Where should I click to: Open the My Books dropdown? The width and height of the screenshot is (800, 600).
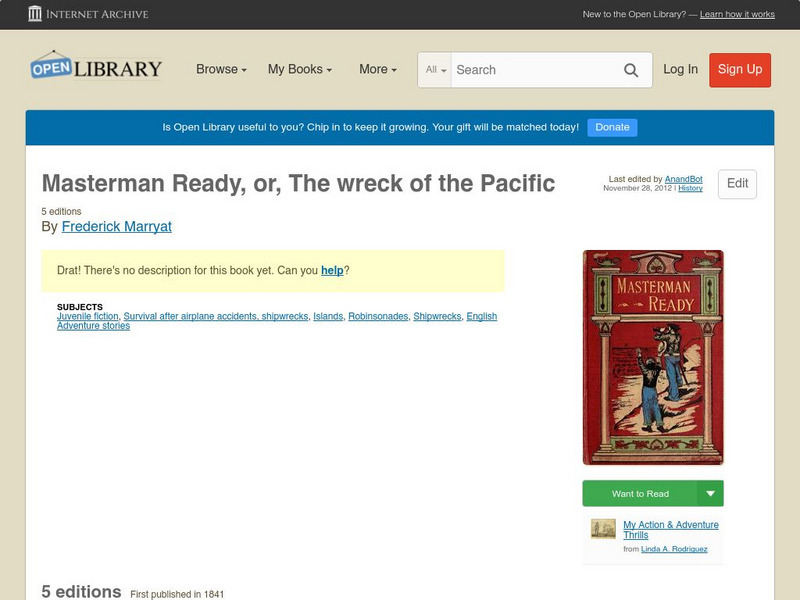pyautogui.click(x=300, y=70)
